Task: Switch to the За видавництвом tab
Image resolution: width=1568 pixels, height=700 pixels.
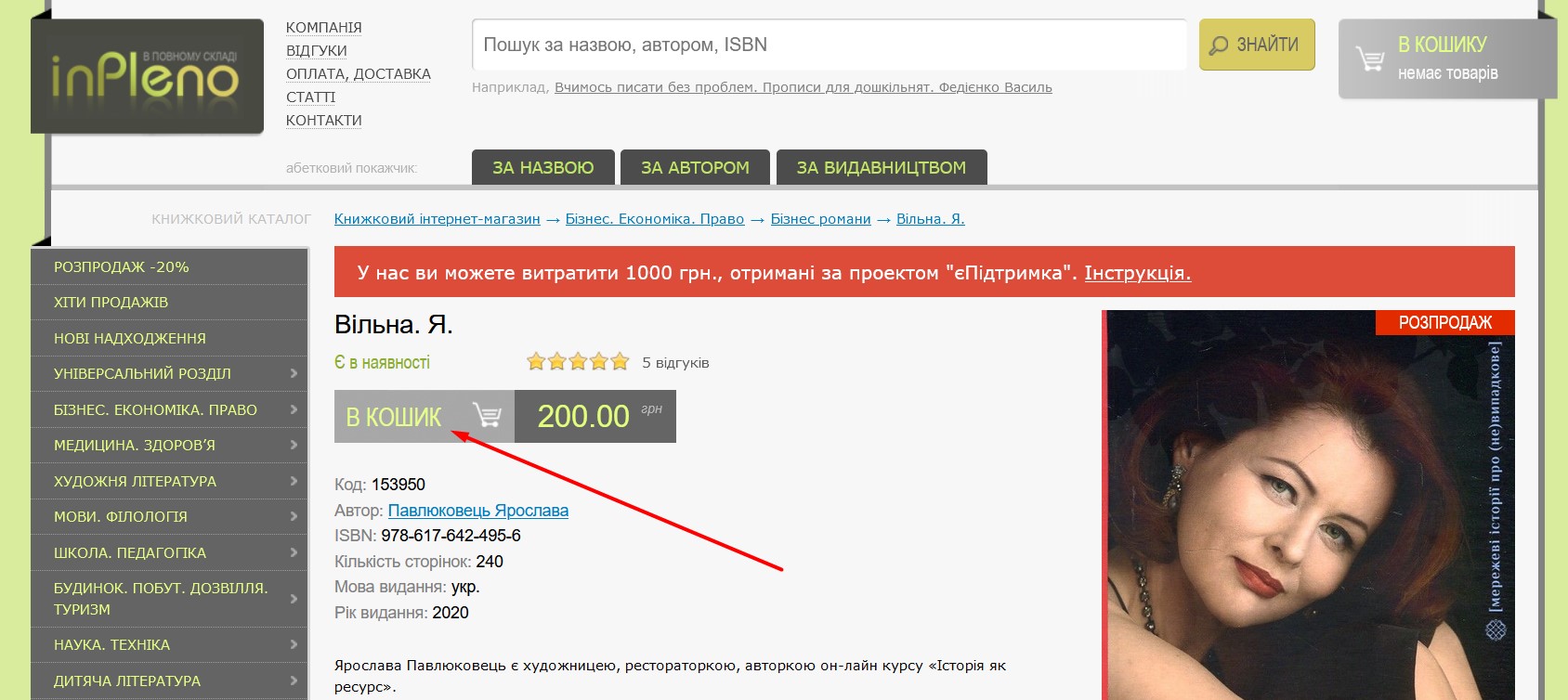Action: coord(882,167)
